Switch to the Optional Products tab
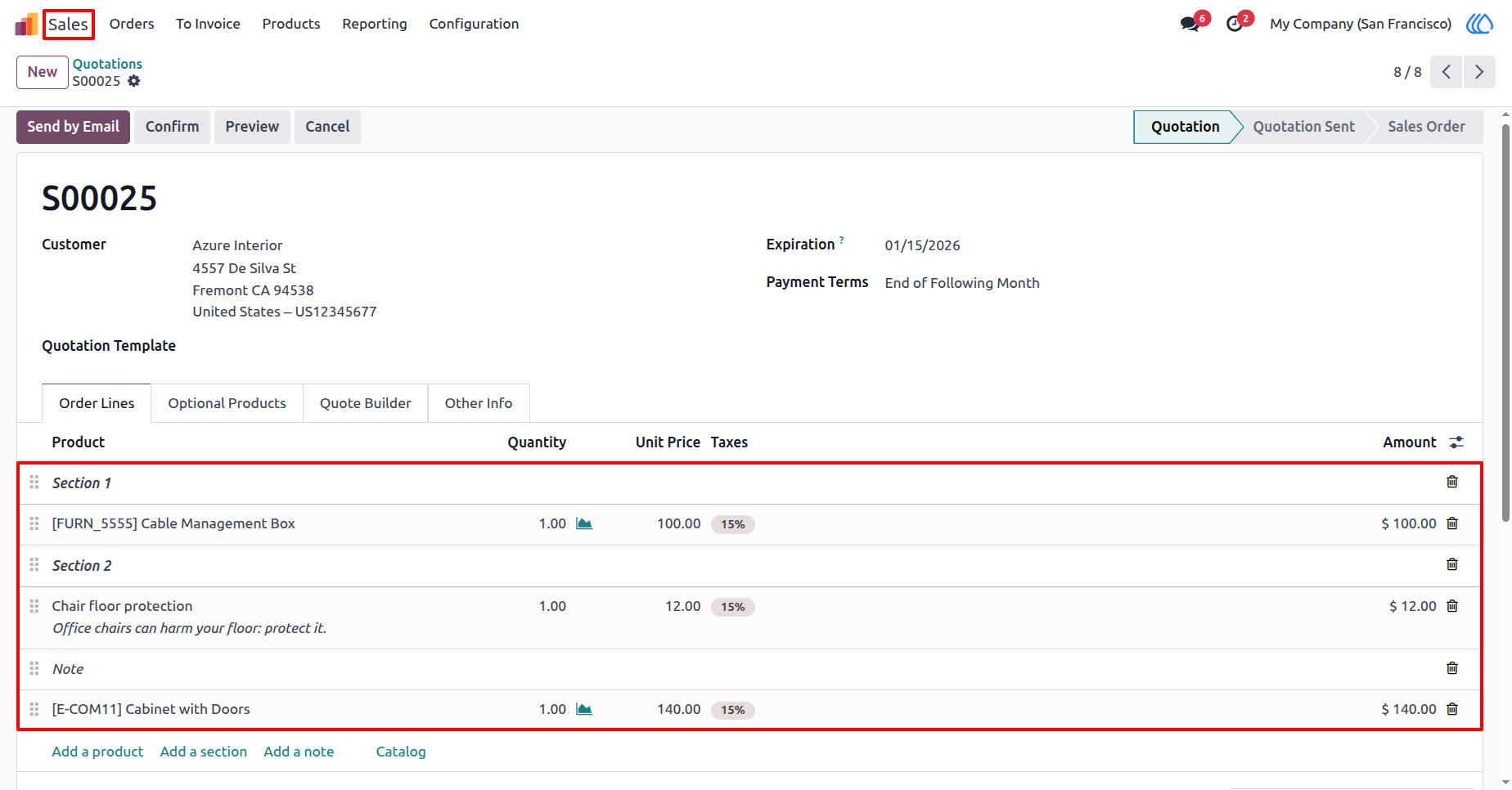This screenshot has width=1512, height=790. [227, 403]
